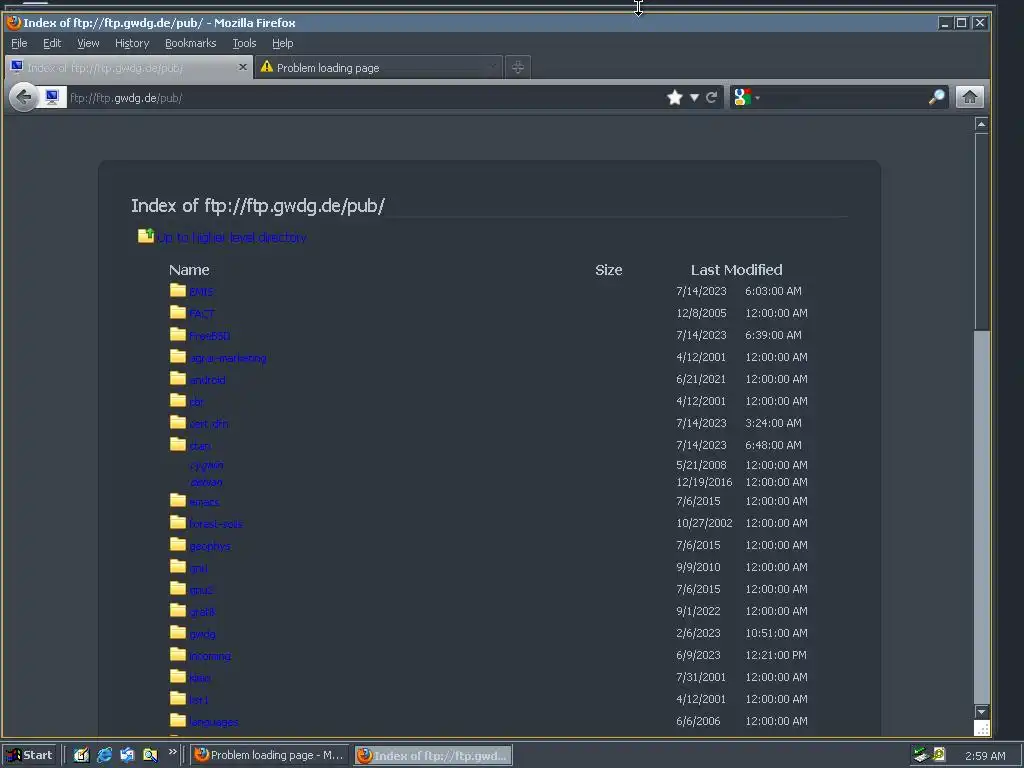Viewport: 1024px width, 768px height.
Task: Switch to the Problem loading page tab
Action: pos(377,67)
